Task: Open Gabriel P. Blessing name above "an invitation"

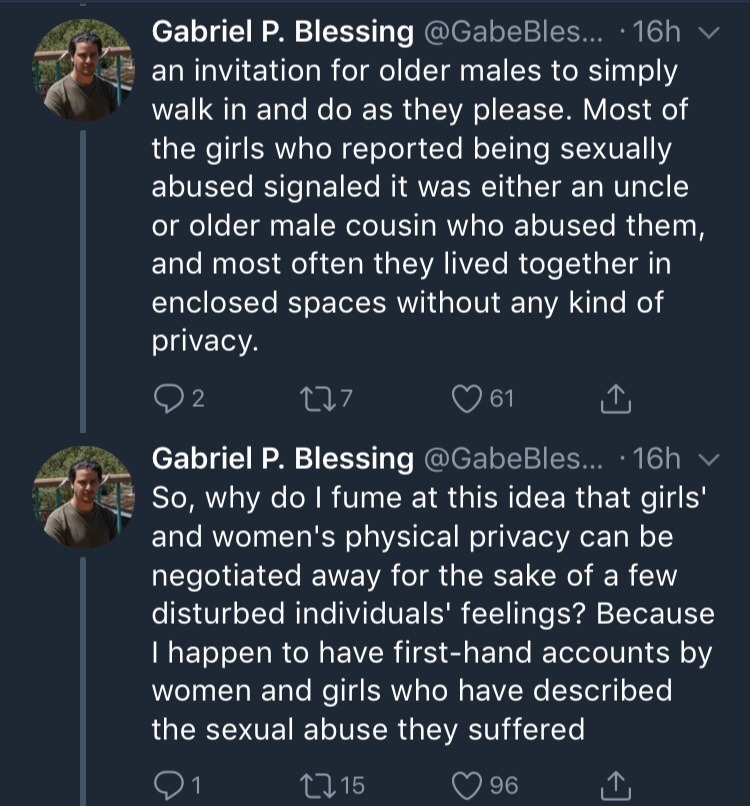Action: [x=282, y=32]
